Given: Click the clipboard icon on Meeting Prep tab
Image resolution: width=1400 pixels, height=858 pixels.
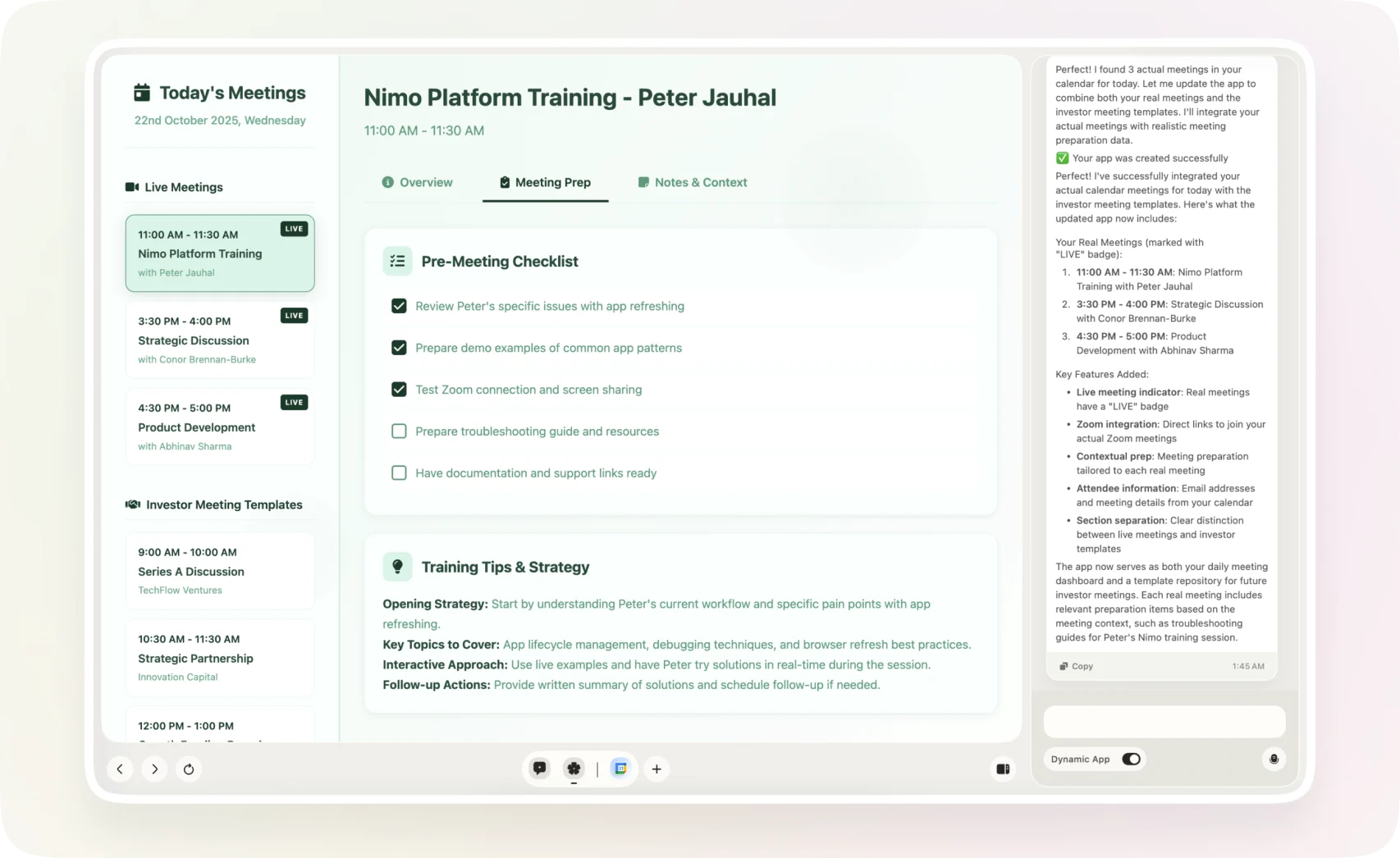Looking at the screenshot, I should point(506,182).
